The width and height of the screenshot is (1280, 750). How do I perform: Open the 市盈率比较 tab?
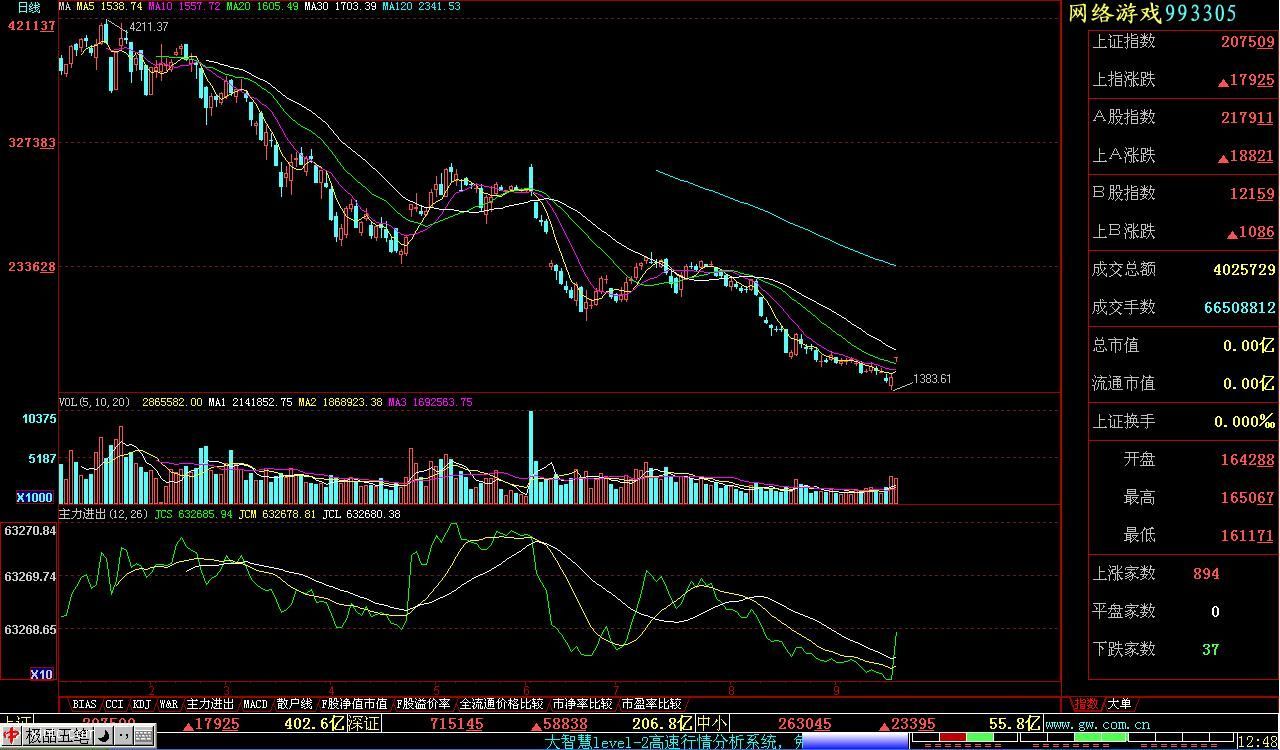coord(651,704)
